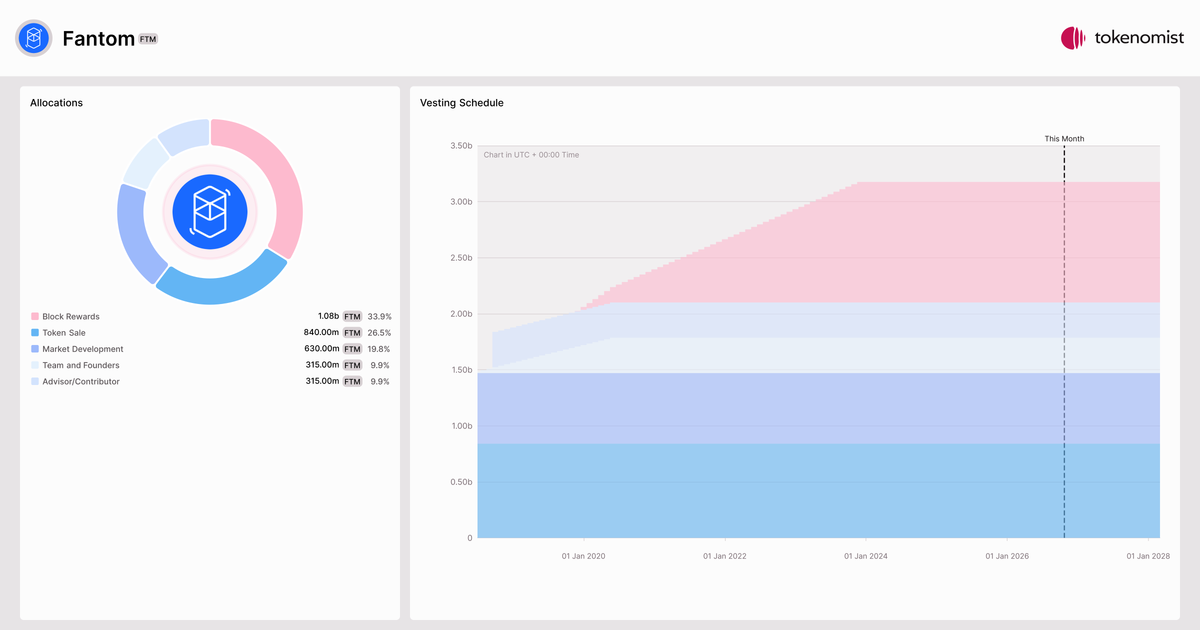
Task: Click FTM badge in Market Development row
Action: click(x=352, y=349)
